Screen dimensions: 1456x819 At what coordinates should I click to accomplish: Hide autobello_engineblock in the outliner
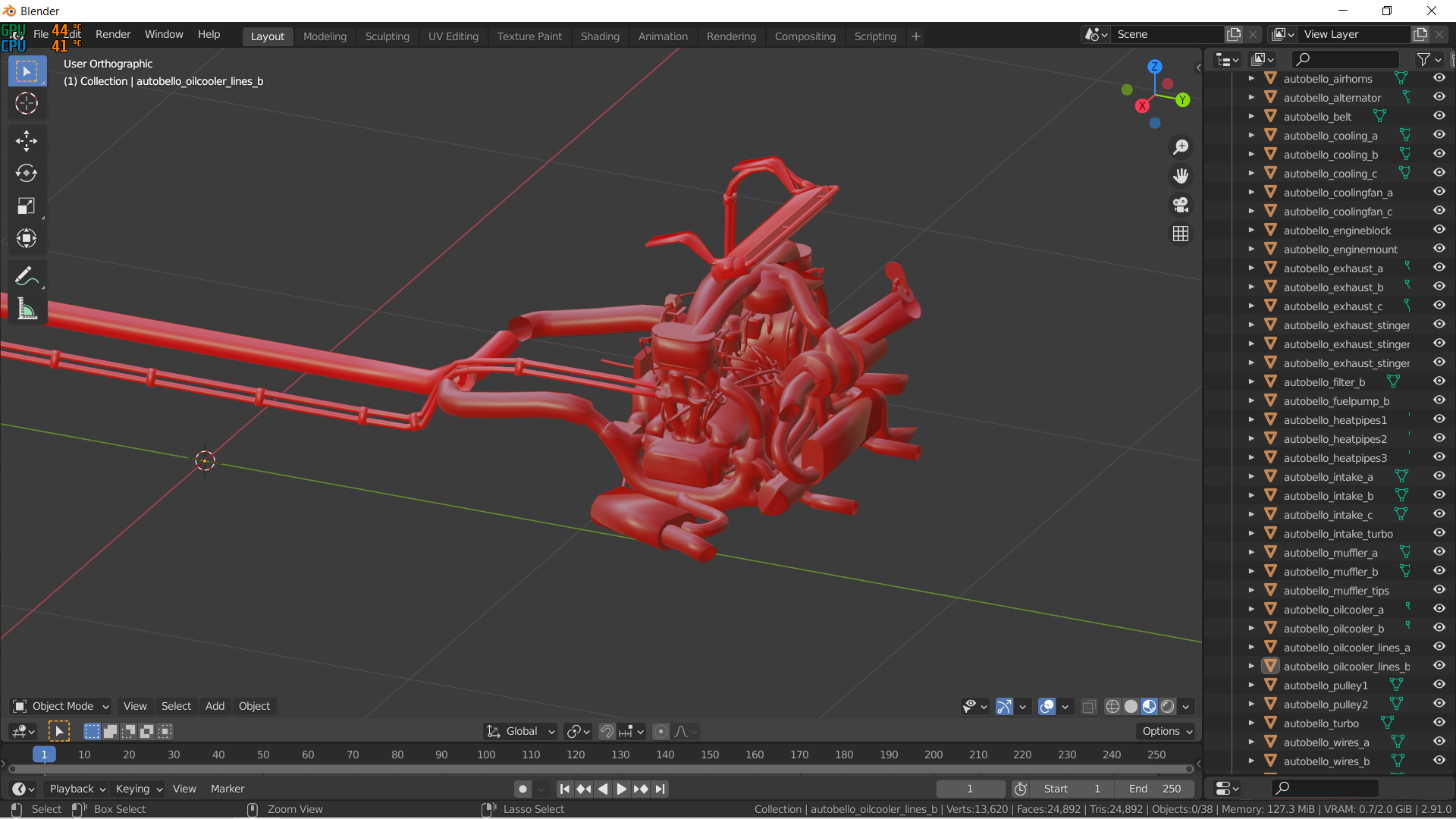[x=1439, y=230]
